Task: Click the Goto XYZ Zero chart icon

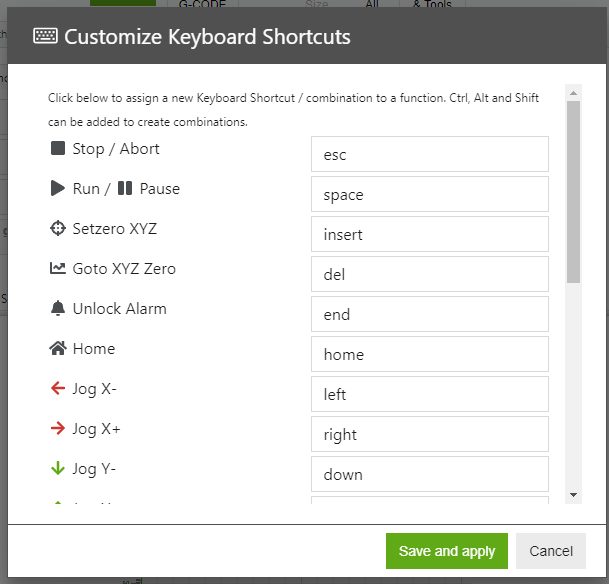Action: [x=58, y=269]
